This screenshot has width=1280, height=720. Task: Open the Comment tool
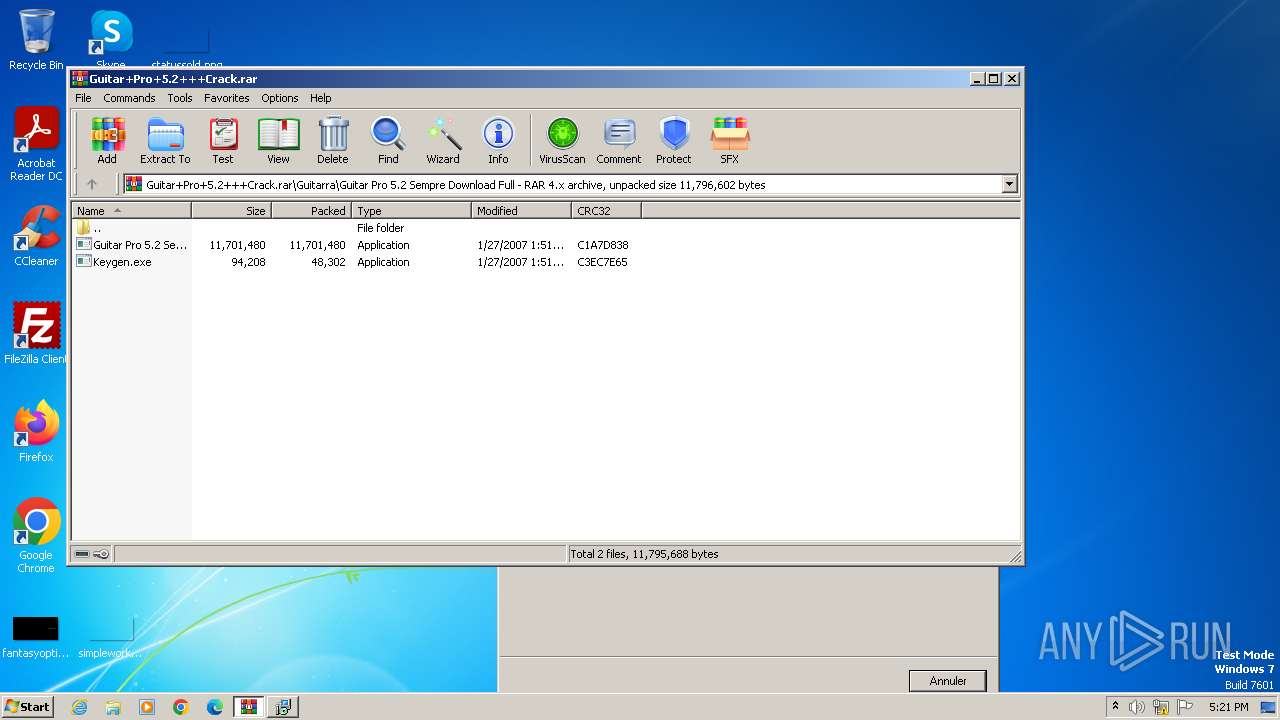(x=619, y=140)
